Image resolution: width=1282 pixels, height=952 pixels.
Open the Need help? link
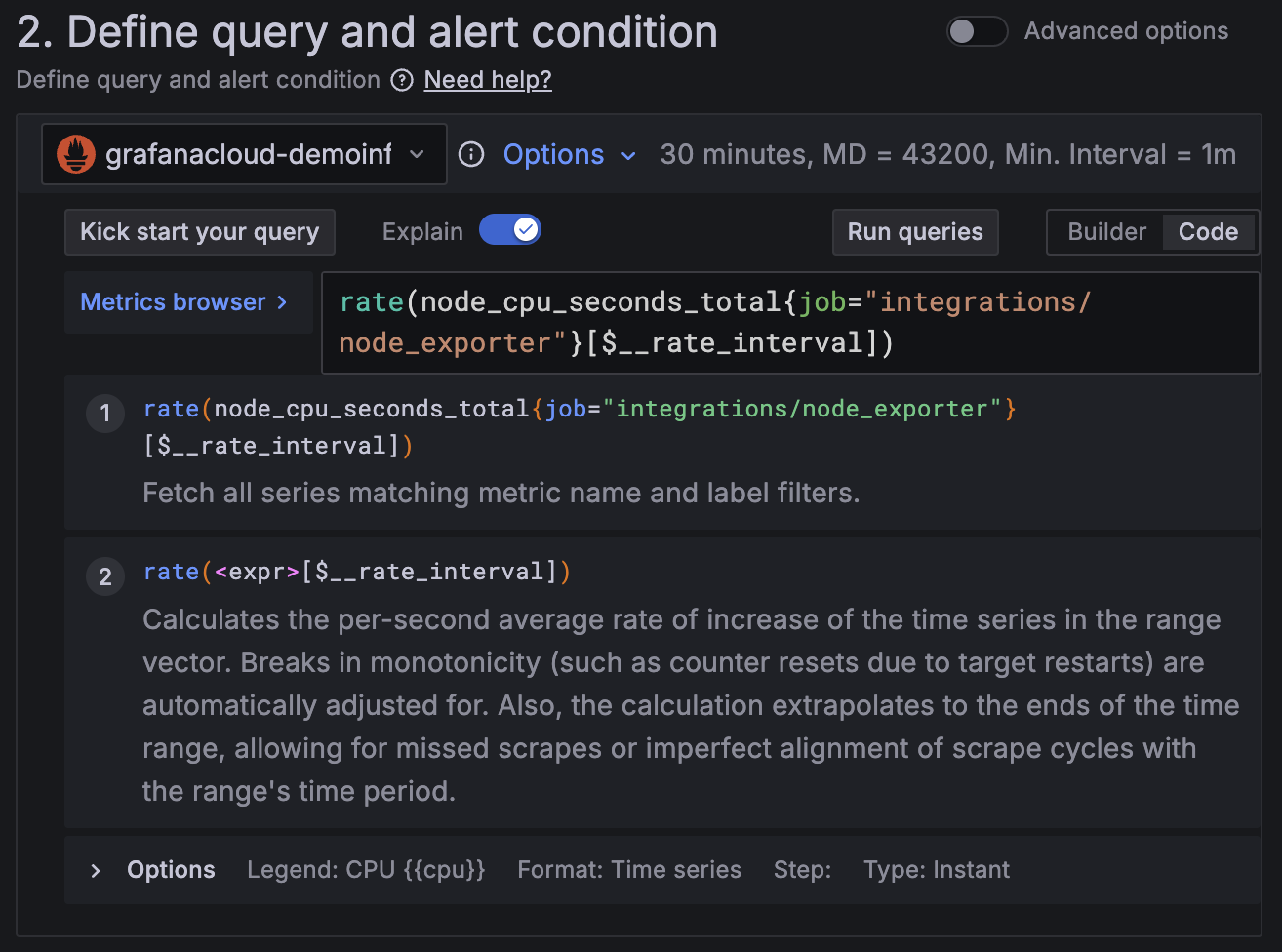click(487, 79)
